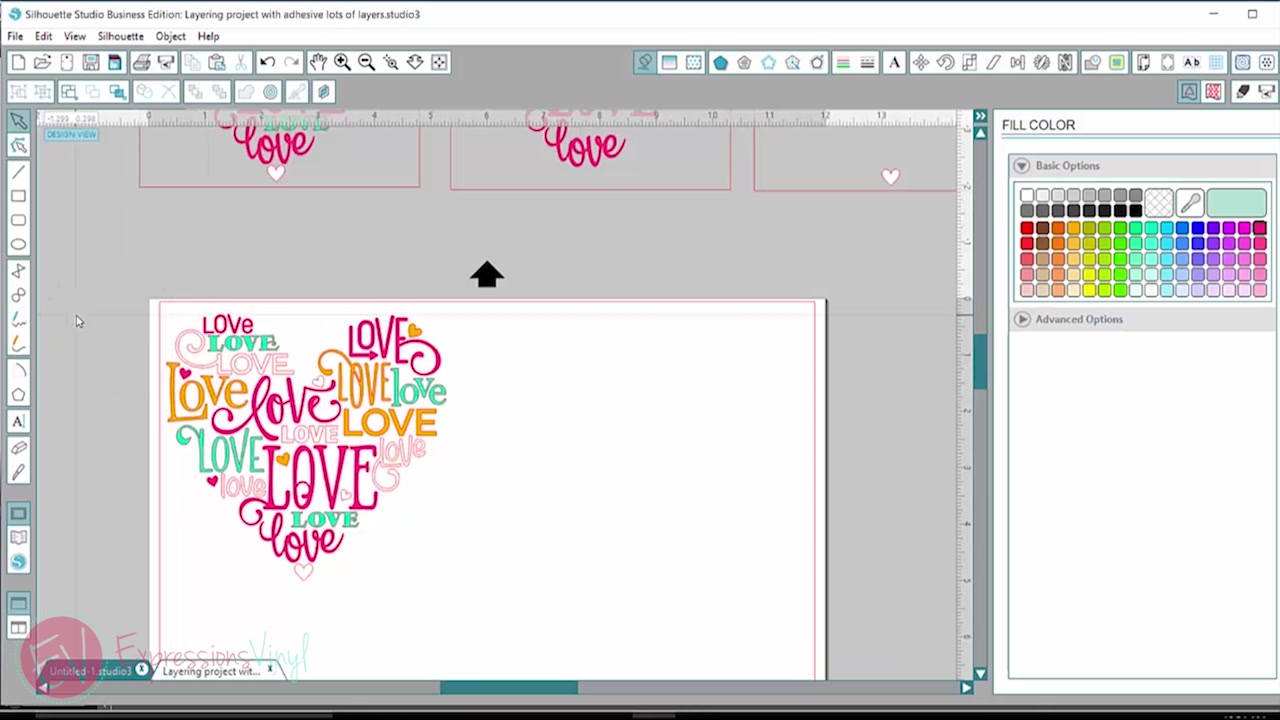
Task: Select the Draw Freehand tool
Action: point(18,320)
